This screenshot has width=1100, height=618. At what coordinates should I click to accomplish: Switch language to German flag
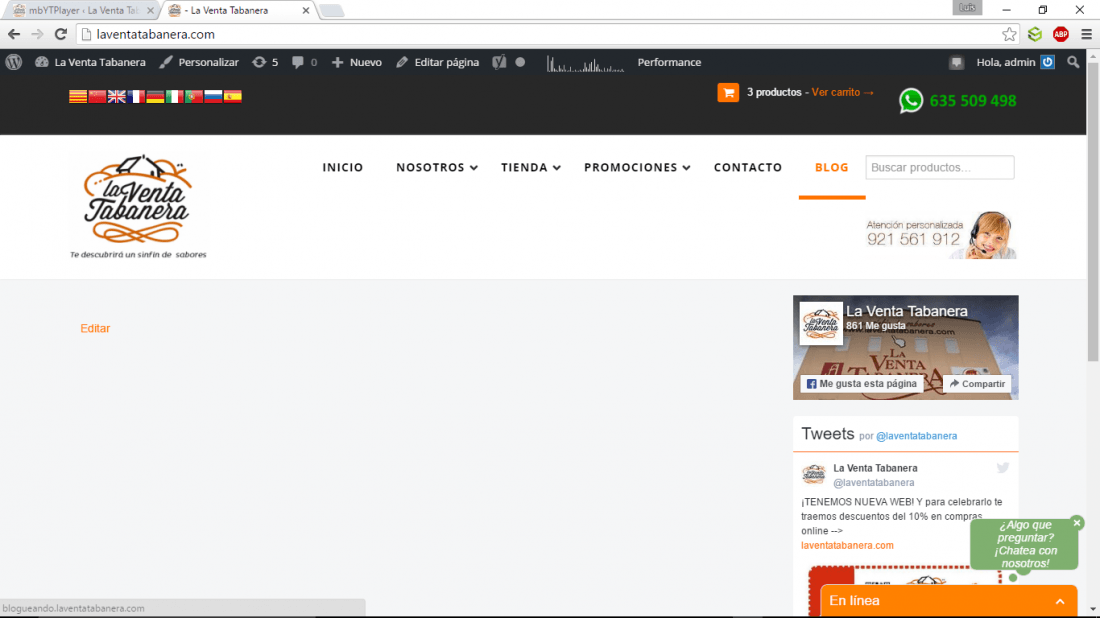(155, 96)
